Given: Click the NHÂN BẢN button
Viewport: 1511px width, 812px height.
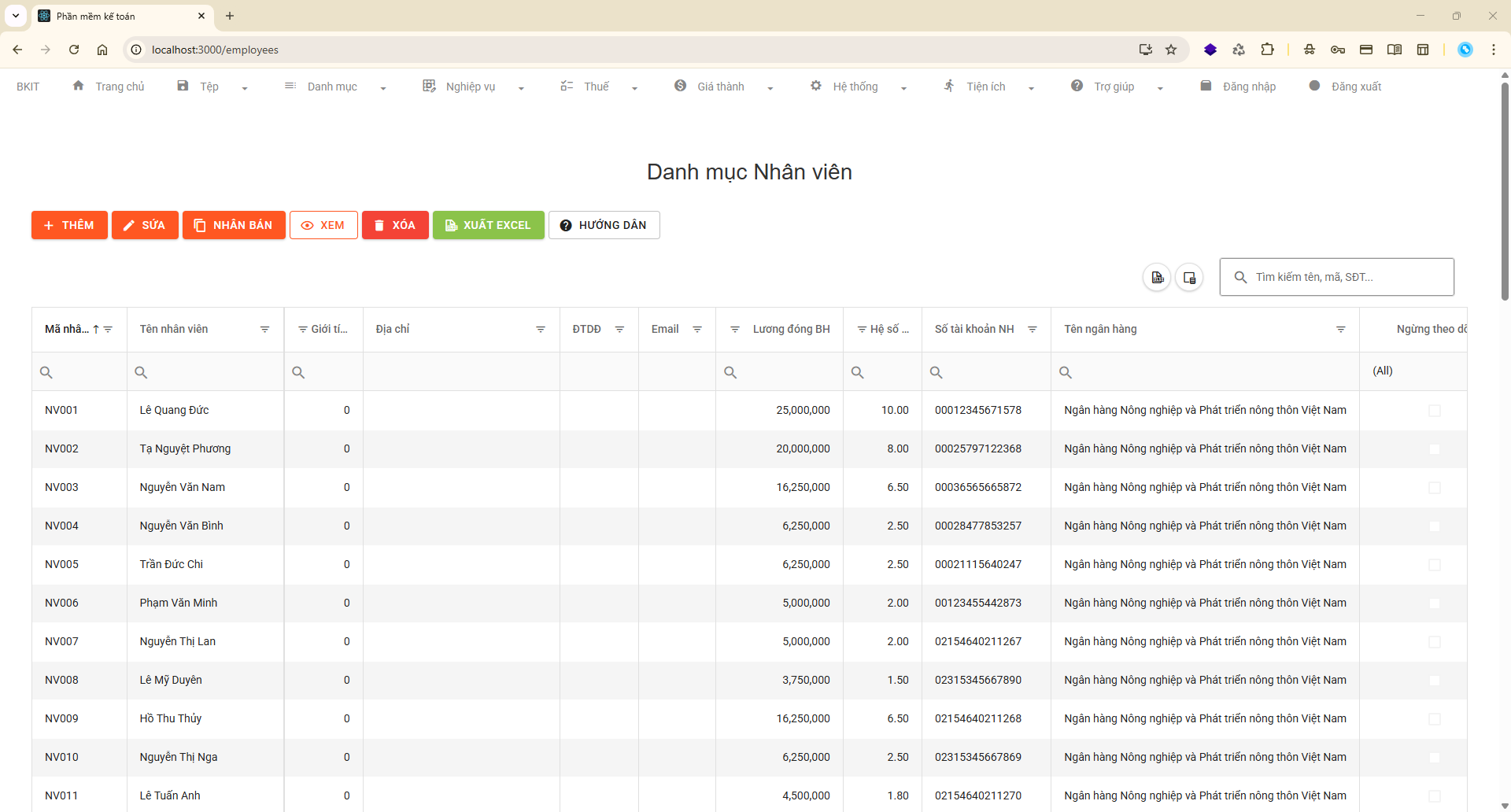Looking at the screenshot, I should (234, 225).
